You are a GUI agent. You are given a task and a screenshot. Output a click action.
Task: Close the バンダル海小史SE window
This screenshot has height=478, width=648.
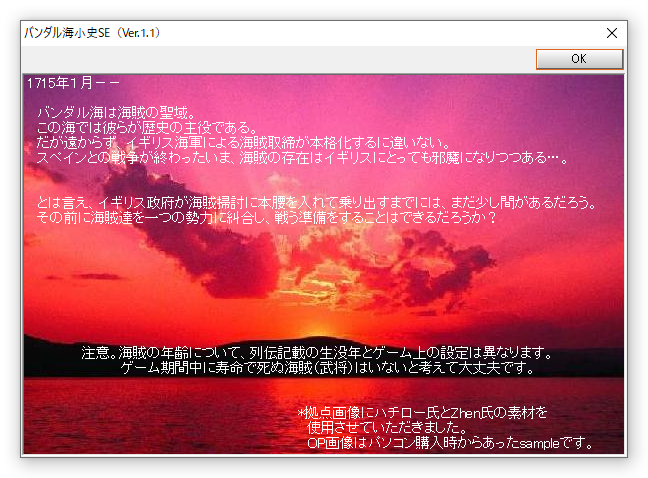pyautogui.click(x=611, y=32)
